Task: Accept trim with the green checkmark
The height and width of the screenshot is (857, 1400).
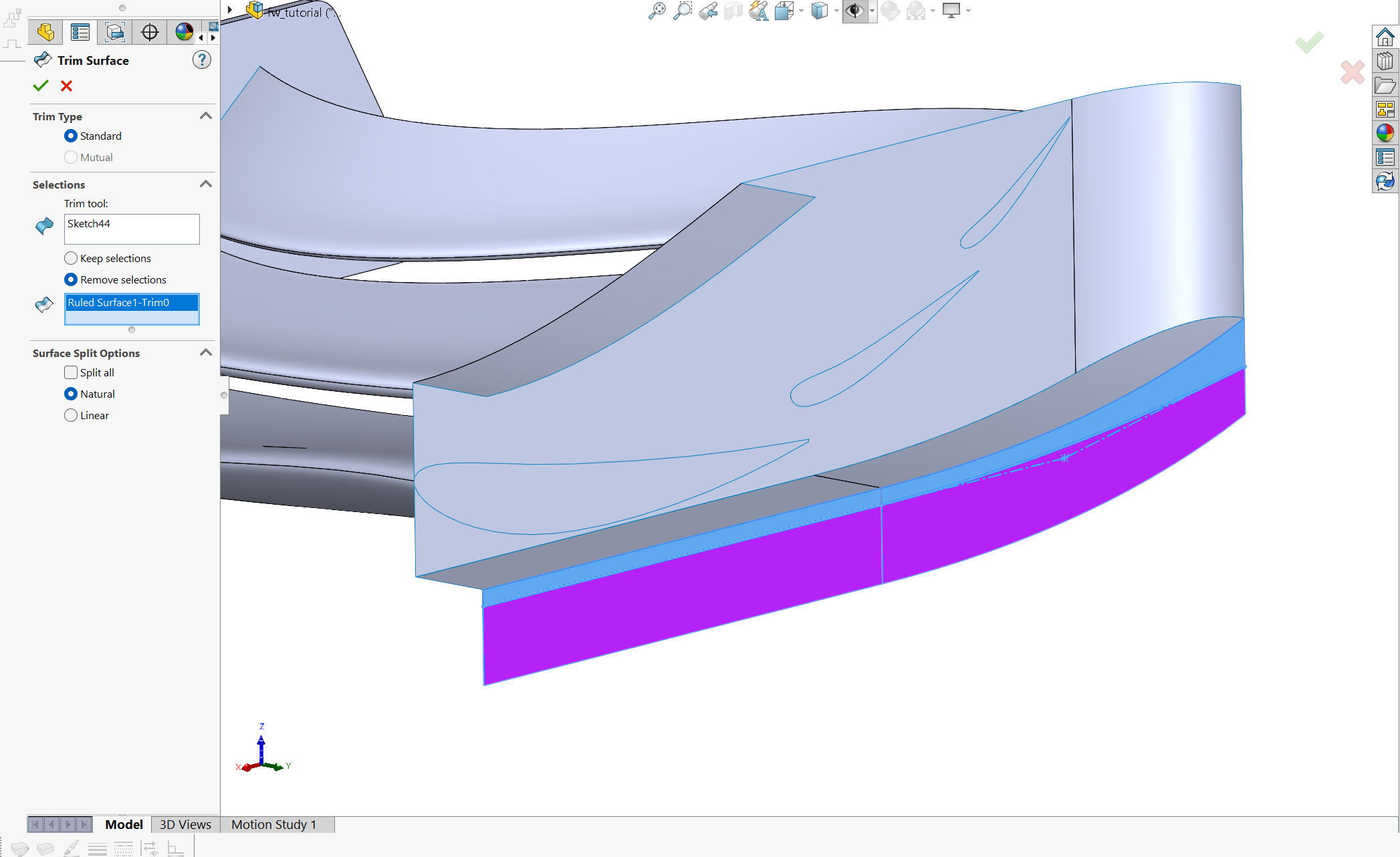Action: pos(41,86)
